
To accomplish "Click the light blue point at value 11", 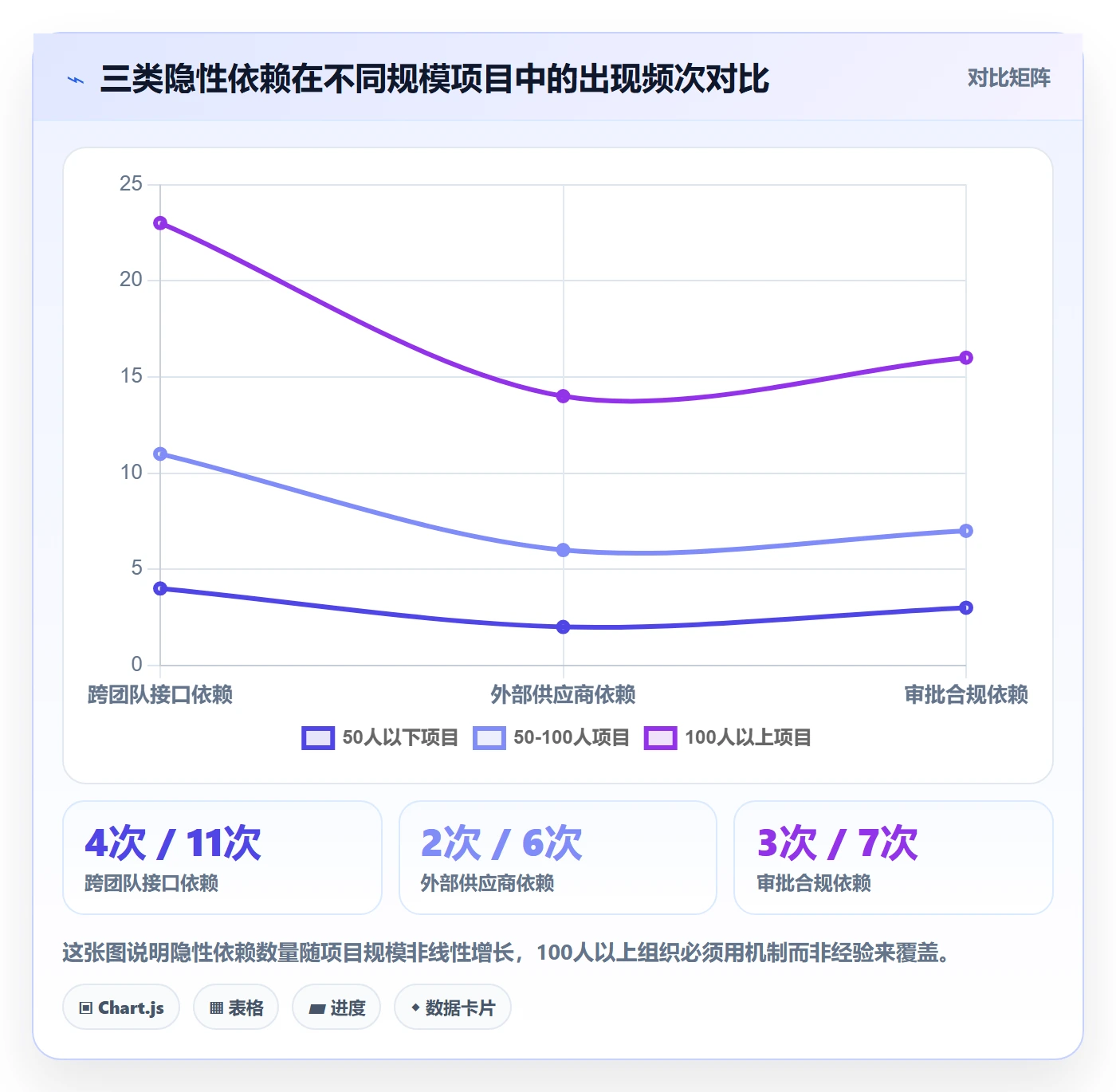I will click(160, 454).
